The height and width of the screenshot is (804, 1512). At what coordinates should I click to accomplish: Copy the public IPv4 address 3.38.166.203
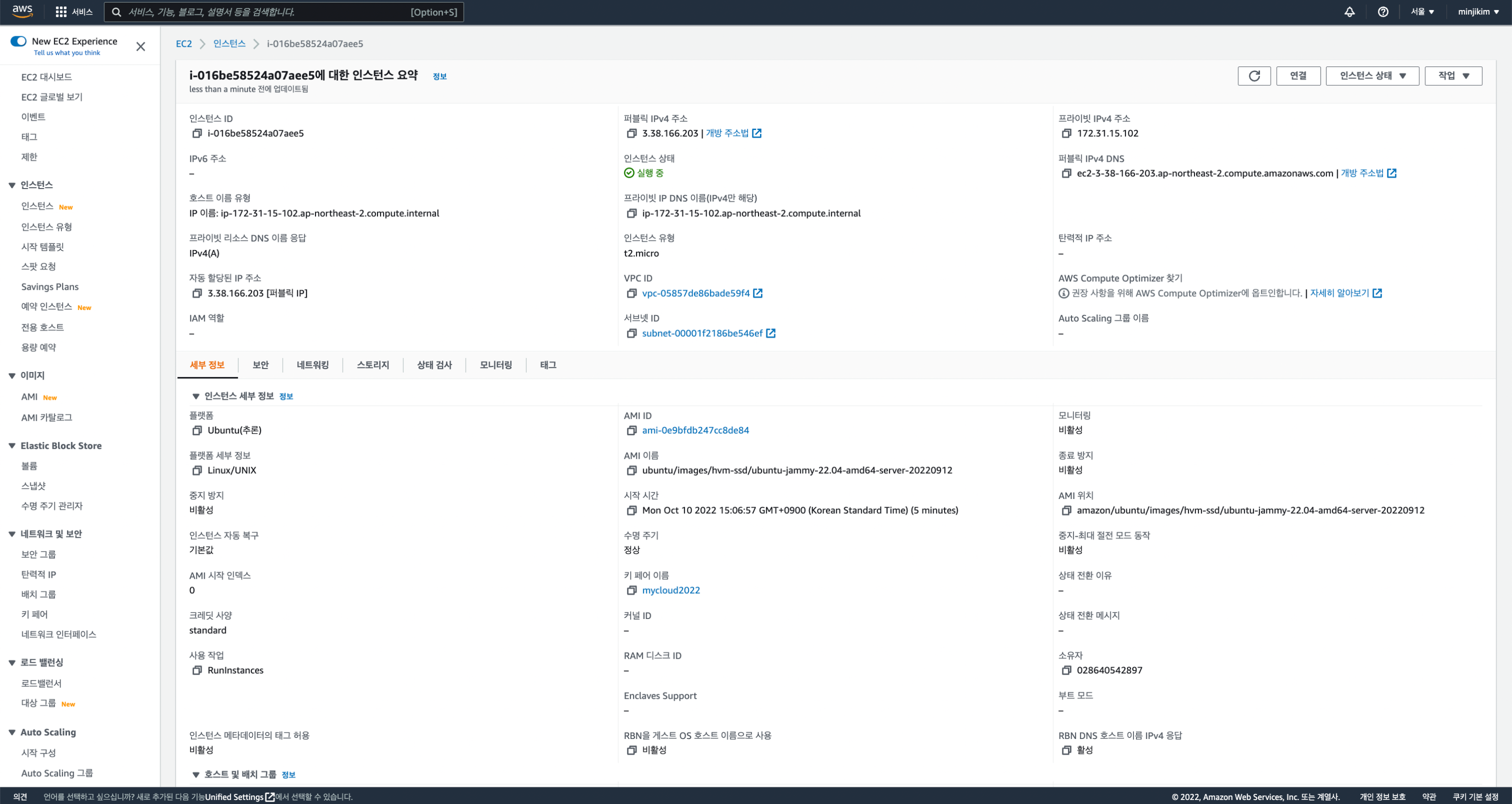pos(632,133)
